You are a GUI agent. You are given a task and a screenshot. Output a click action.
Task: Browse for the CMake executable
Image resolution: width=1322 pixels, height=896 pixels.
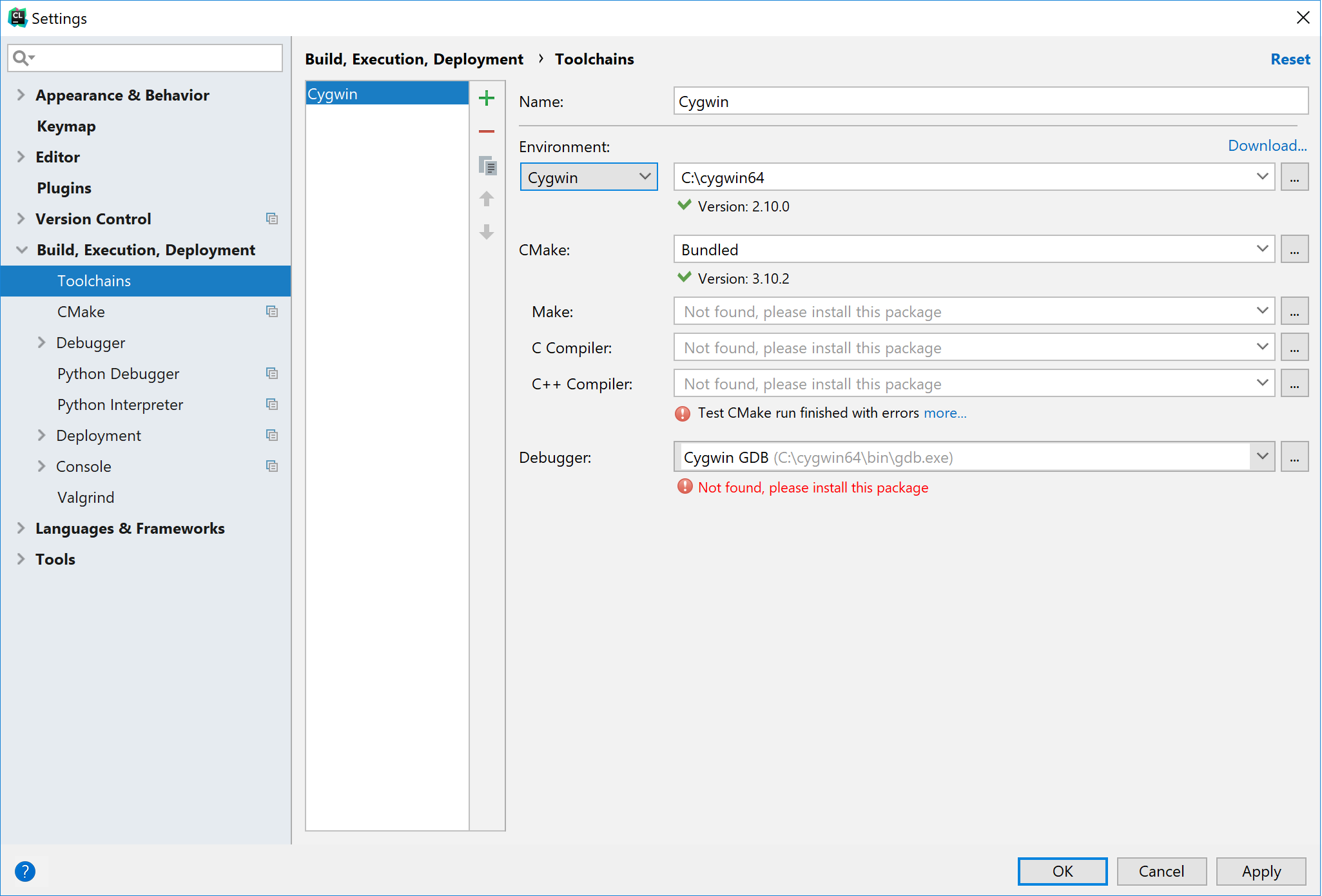click(x=1294, y=249)
